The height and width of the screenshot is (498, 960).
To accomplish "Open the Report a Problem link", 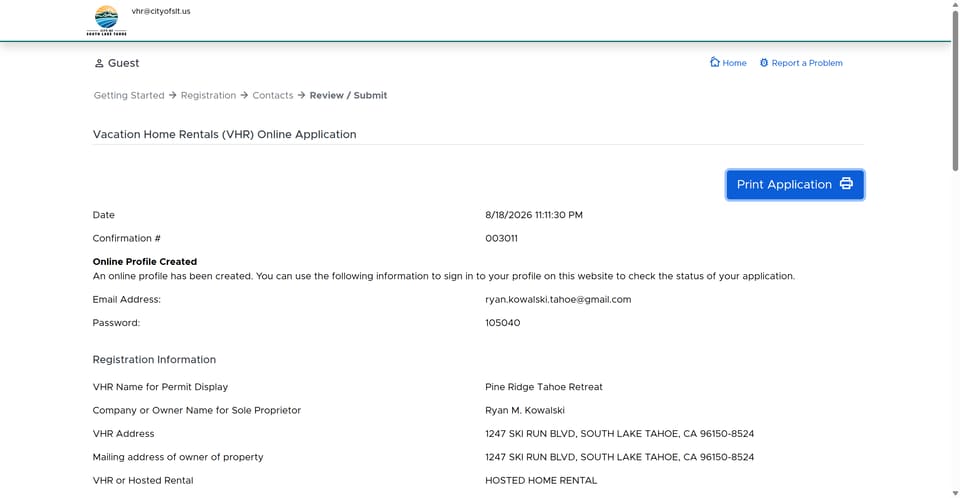I will pyautogui.click(x=801, y=62).
